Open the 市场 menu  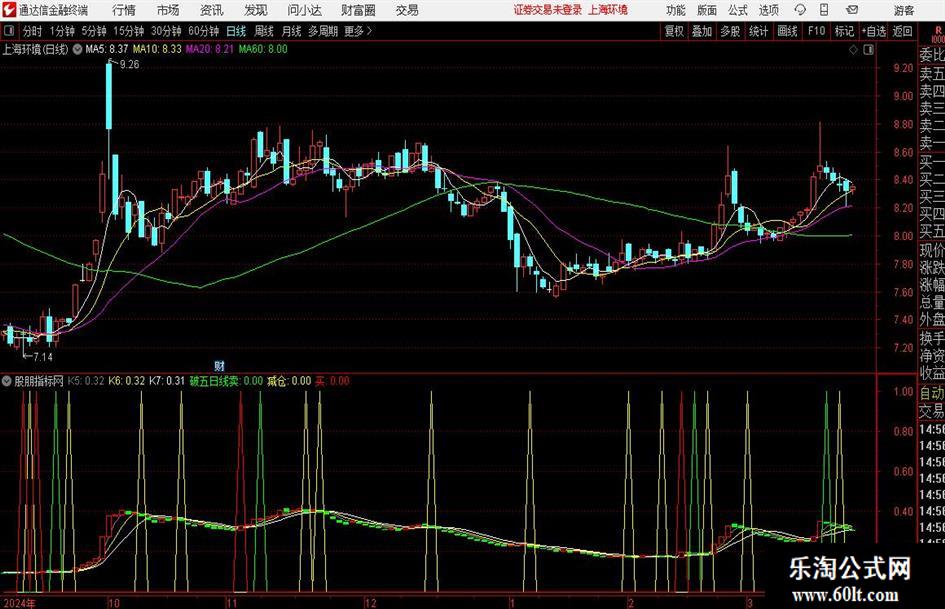[x=168, y=10]
